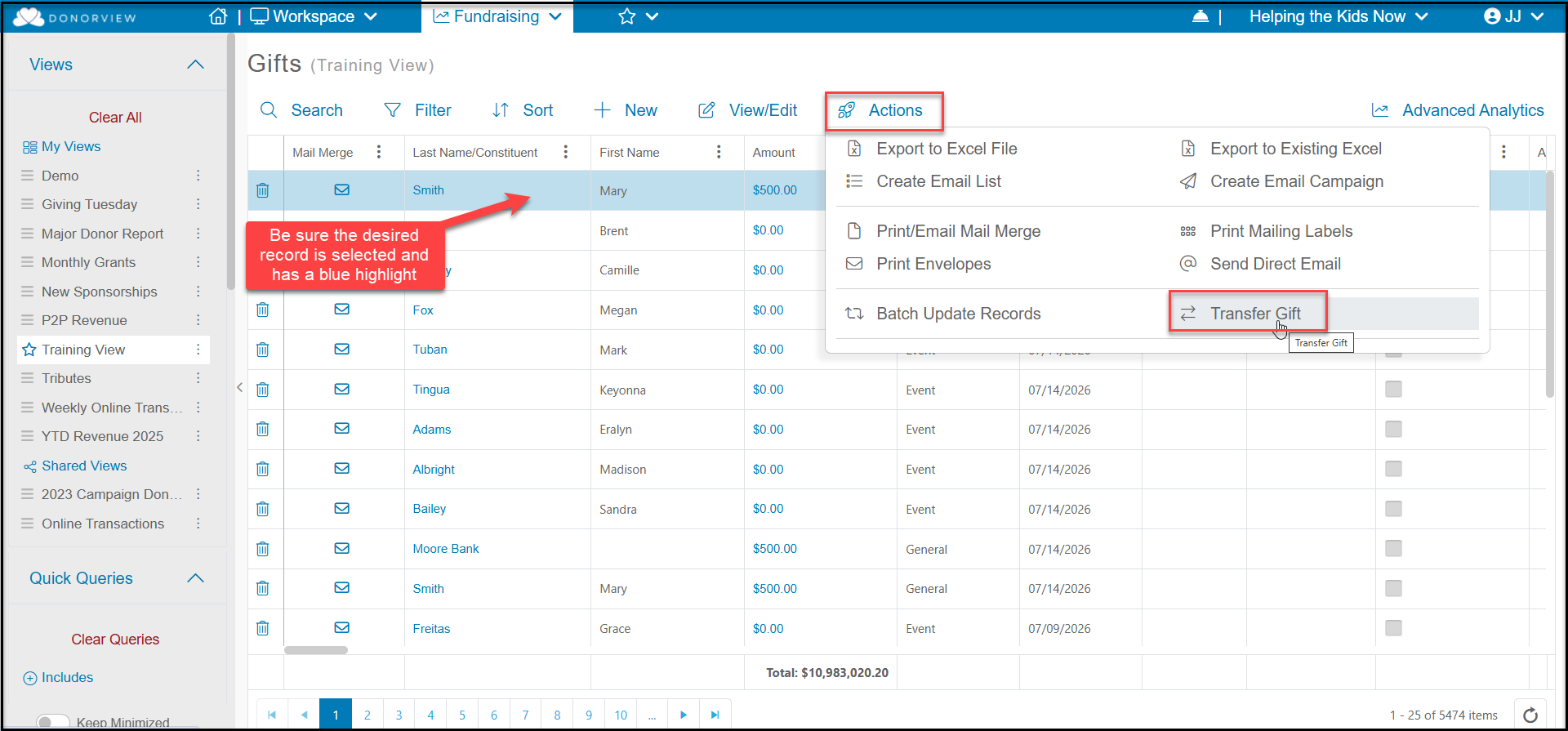Expand the Includes query group
The image size is (1568, 731).
point(58,678)
